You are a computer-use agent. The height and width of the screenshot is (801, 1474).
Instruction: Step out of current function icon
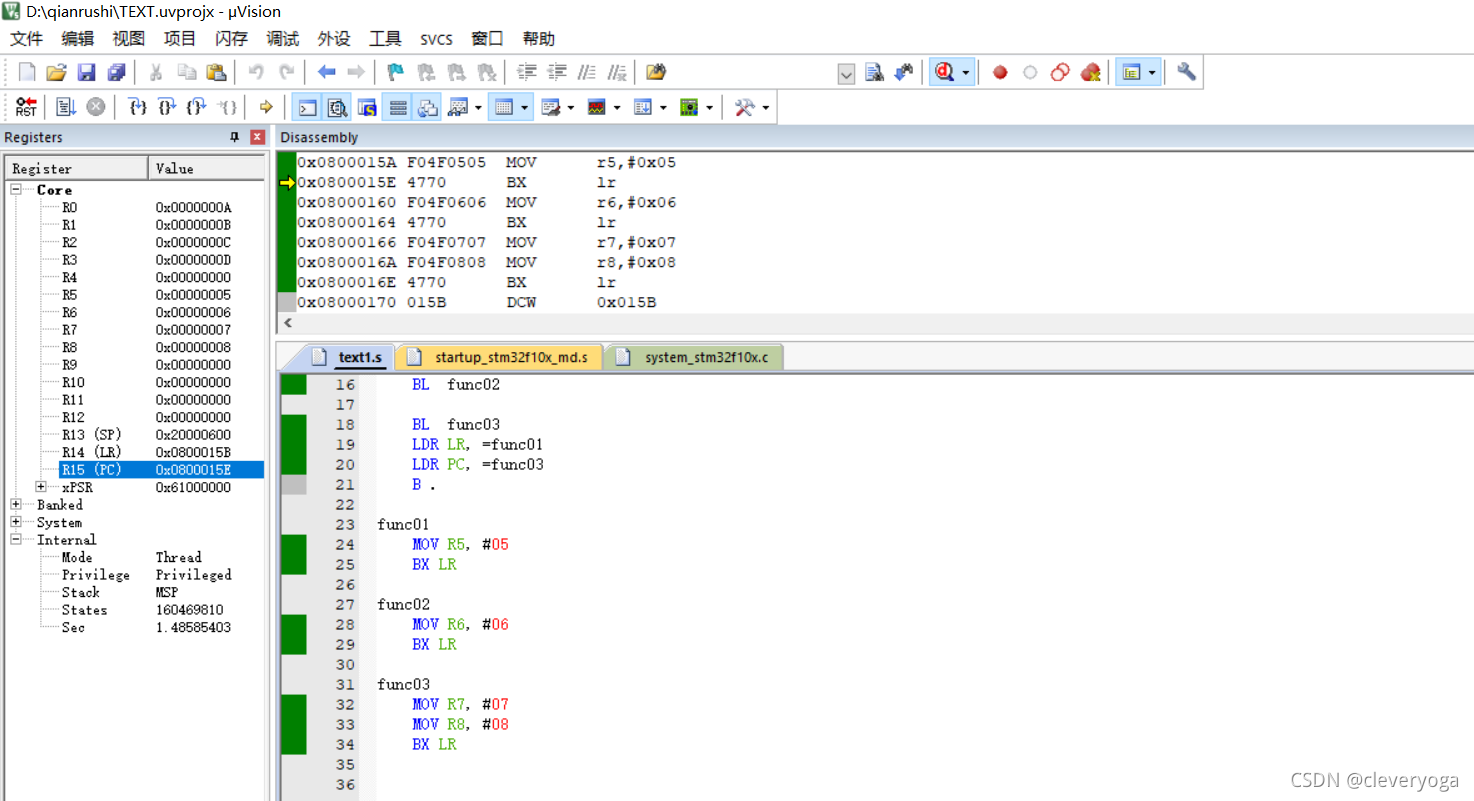197,107
